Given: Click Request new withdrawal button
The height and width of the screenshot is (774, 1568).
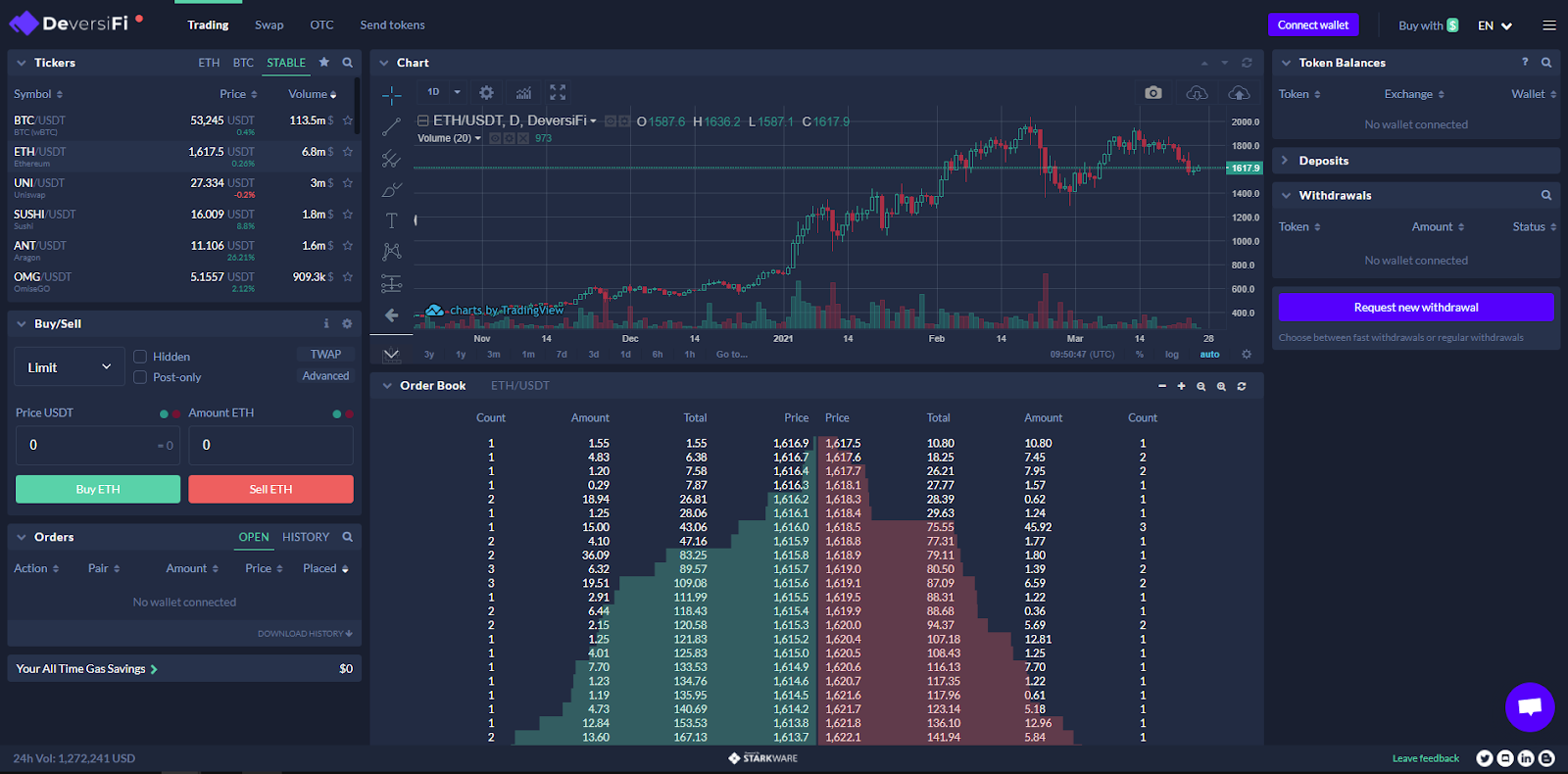Looking at the screenshot, I should (x=1416, y=308).
